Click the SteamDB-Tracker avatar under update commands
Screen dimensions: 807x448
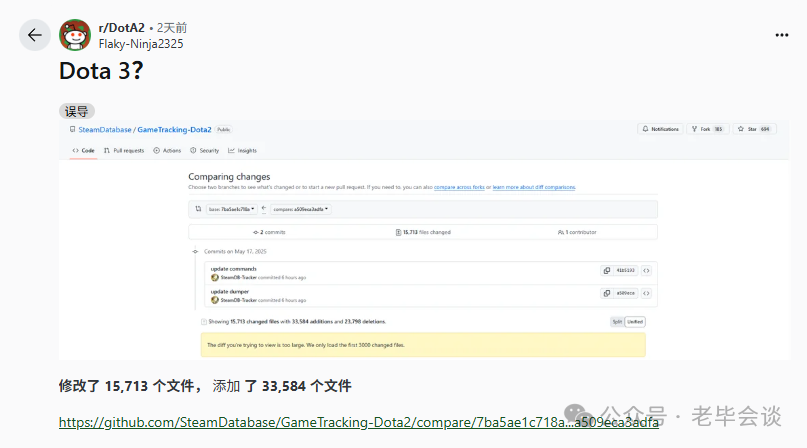pos(215,278)
